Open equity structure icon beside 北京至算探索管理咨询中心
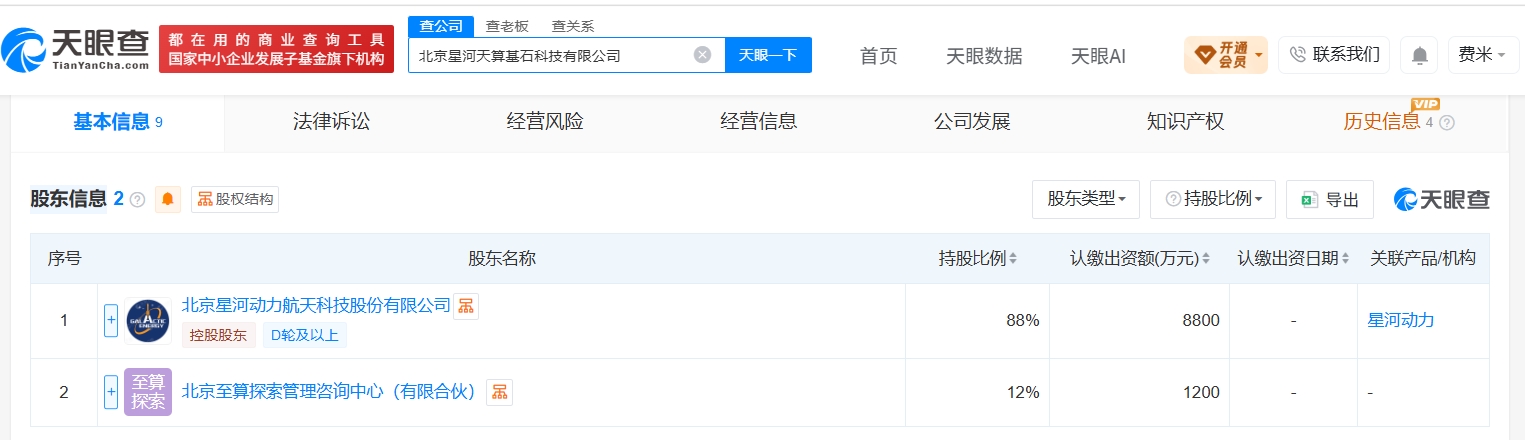The height and width of the screenshot is (440, 1525). tap(499, 392)
